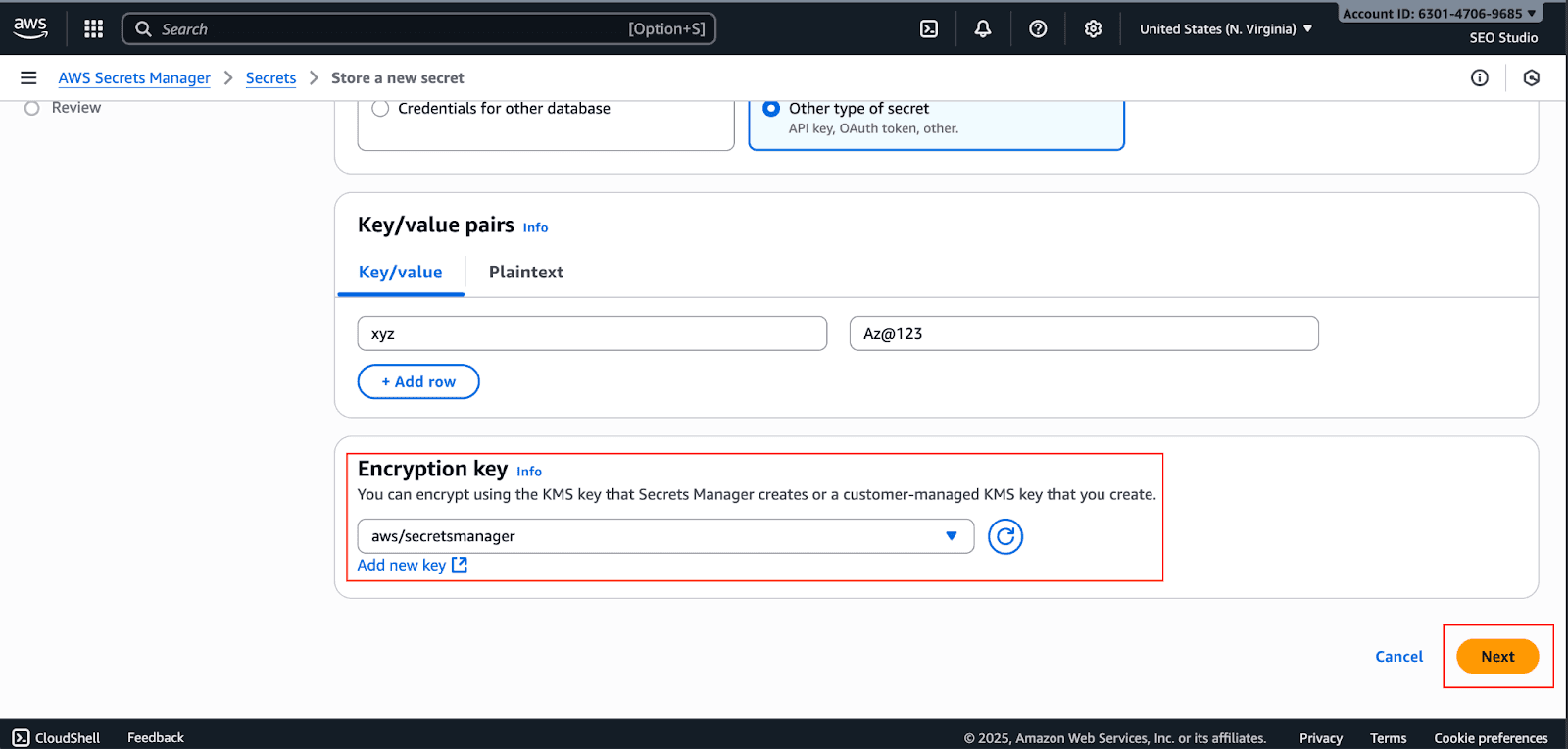The image size is (1568, 749).
Task: Click the Next button
Action: pyautogui.click(x=1497, y=657)
